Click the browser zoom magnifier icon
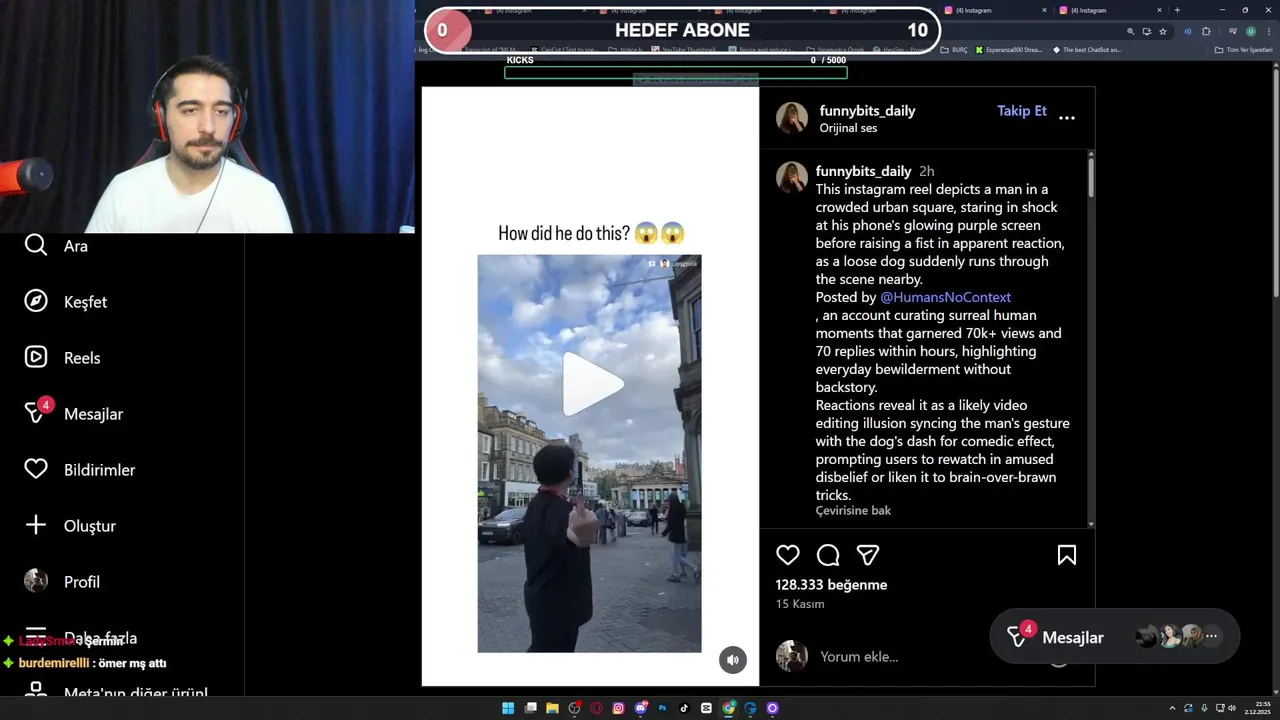 click(1130, 32)
